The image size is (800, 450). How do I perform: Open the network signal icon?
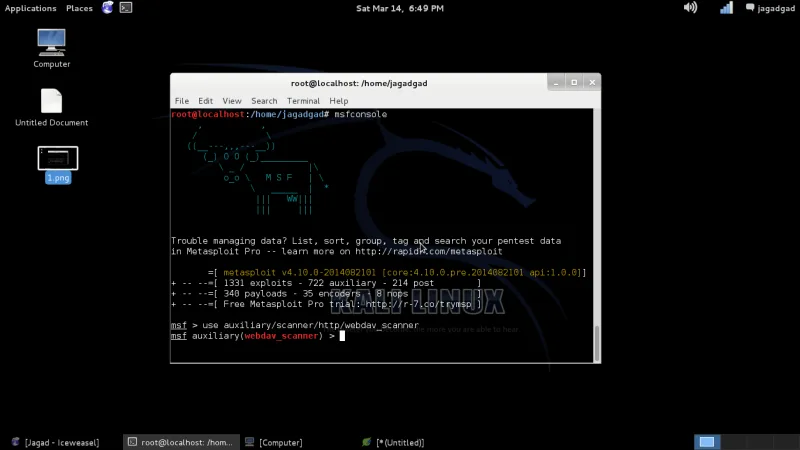tap(726, 8)
